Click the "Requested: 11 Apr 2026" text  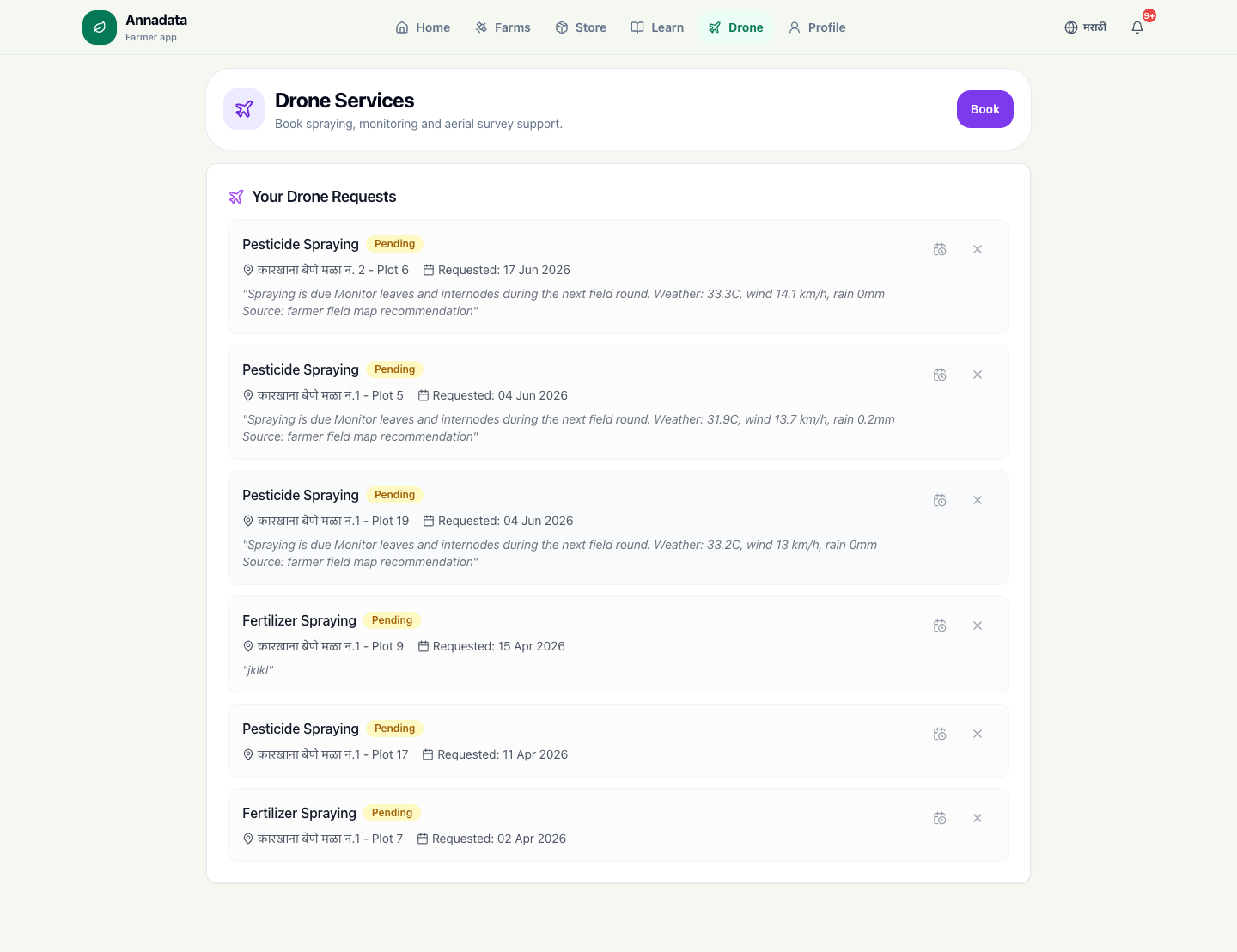(503, 754)
